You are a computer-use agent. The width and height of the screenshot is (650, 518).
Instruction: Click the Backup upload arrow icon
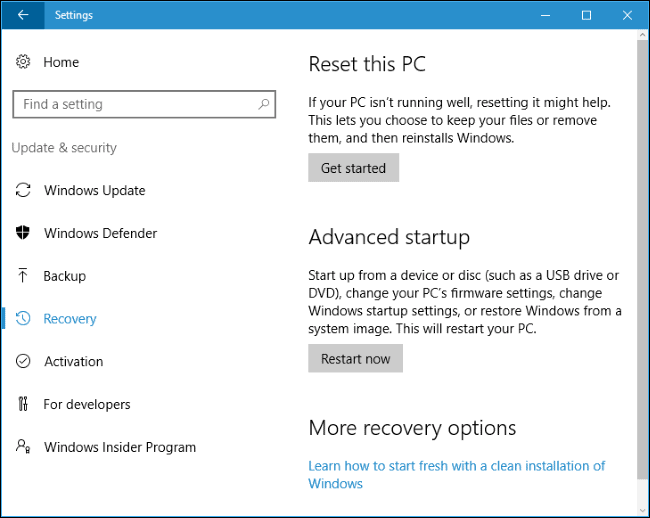tap(23, 276)
